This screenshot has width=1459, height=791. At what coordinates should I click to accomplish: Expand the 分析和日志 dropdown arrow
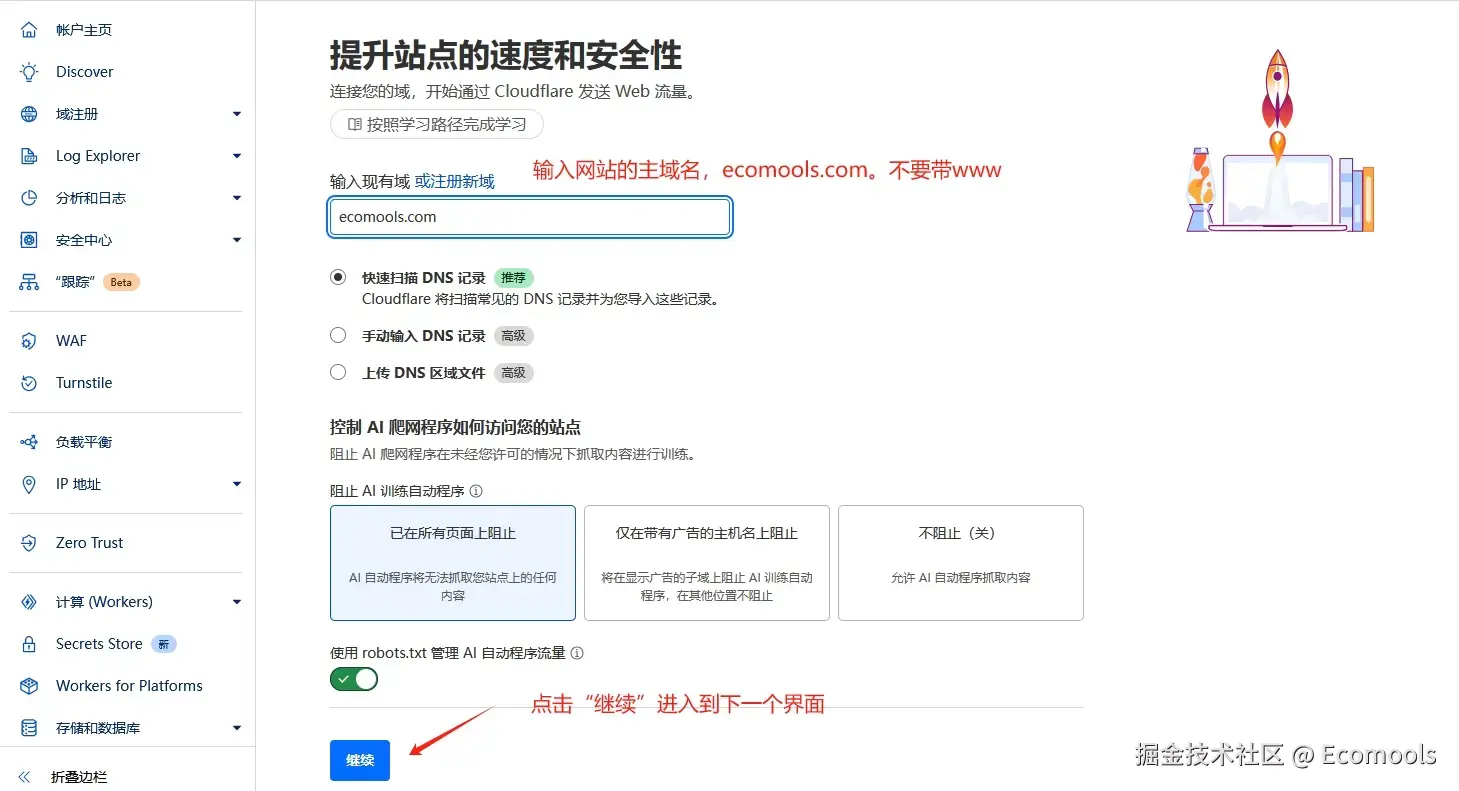[237, 198]
